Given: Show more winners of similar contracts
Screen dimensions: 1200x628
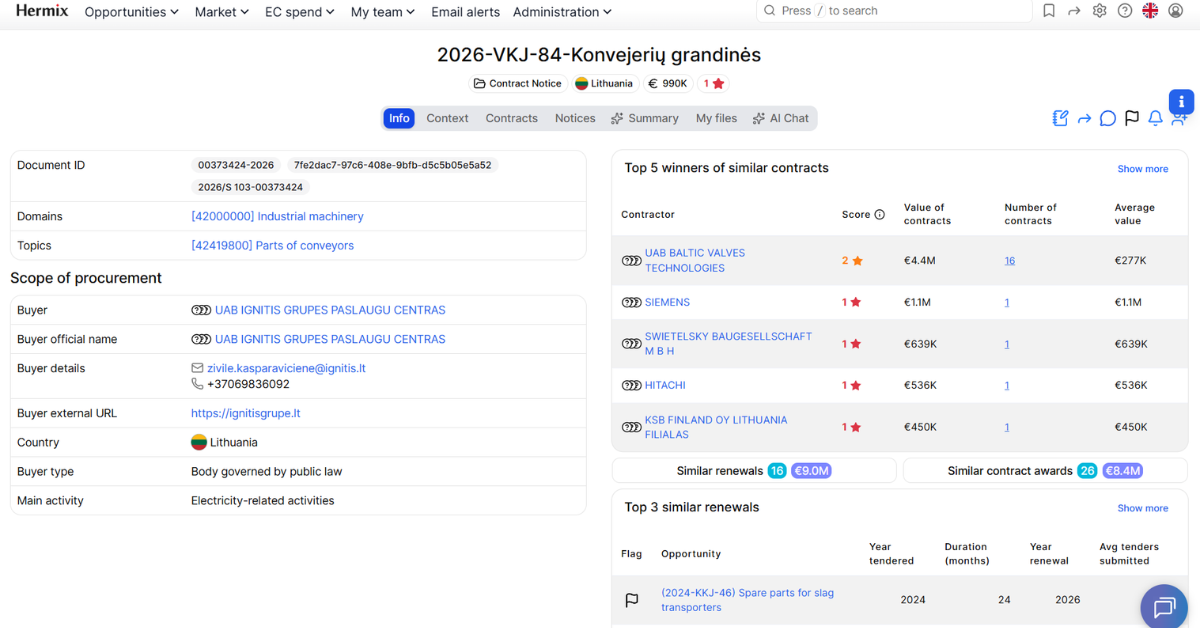Looking at the screenshot, I should (x=1143, y=169).
